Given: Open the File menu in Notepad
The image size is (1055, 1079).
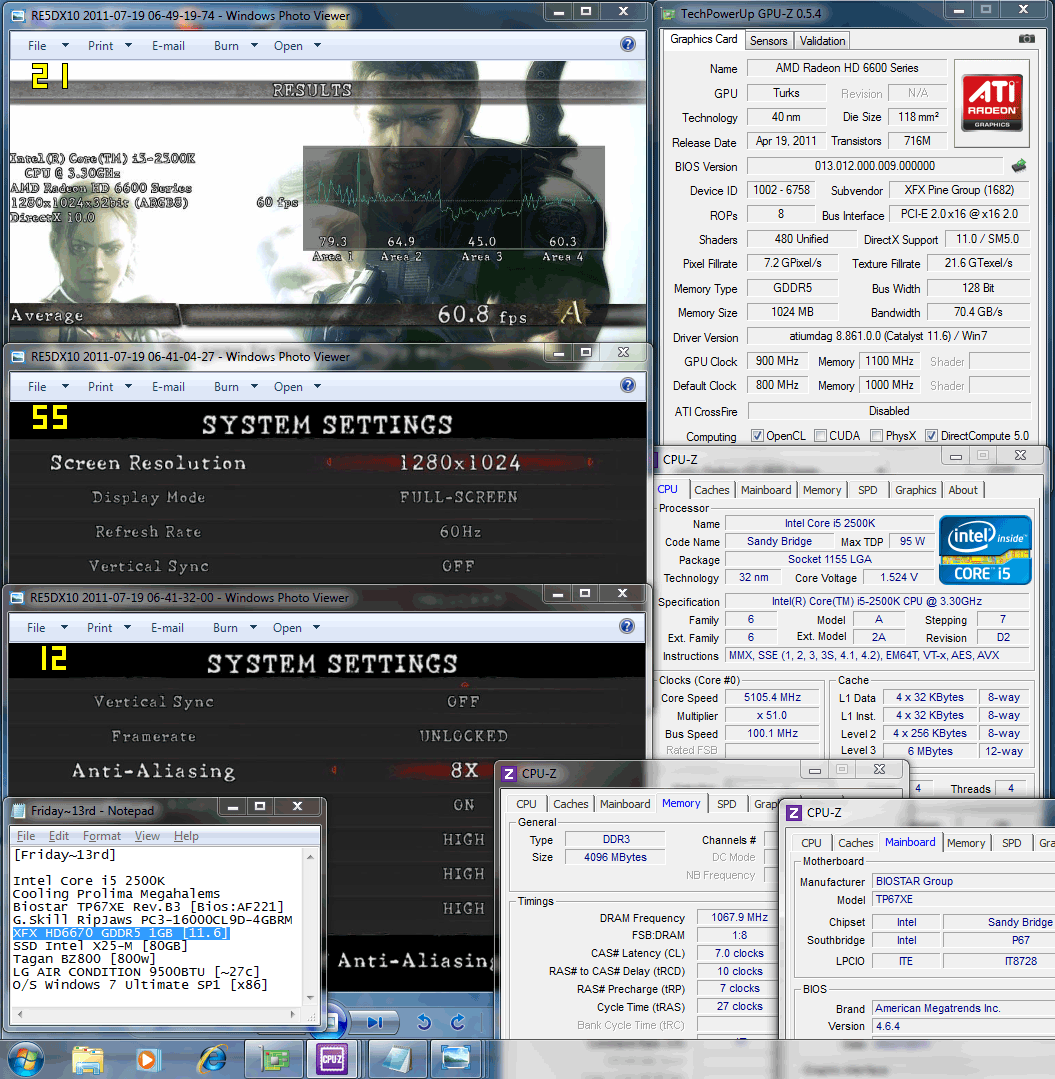Looking at the screenshot, I should (26, 835).
